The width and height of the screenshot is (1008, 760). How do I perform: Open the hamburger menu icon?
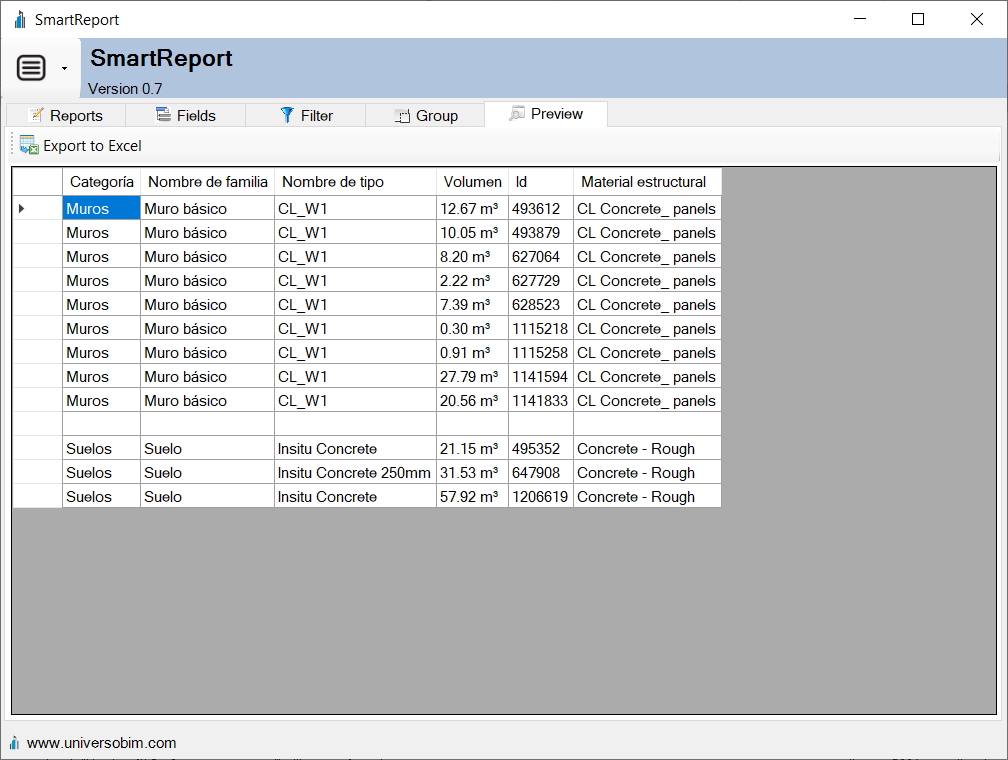click(x=31, y=68)
